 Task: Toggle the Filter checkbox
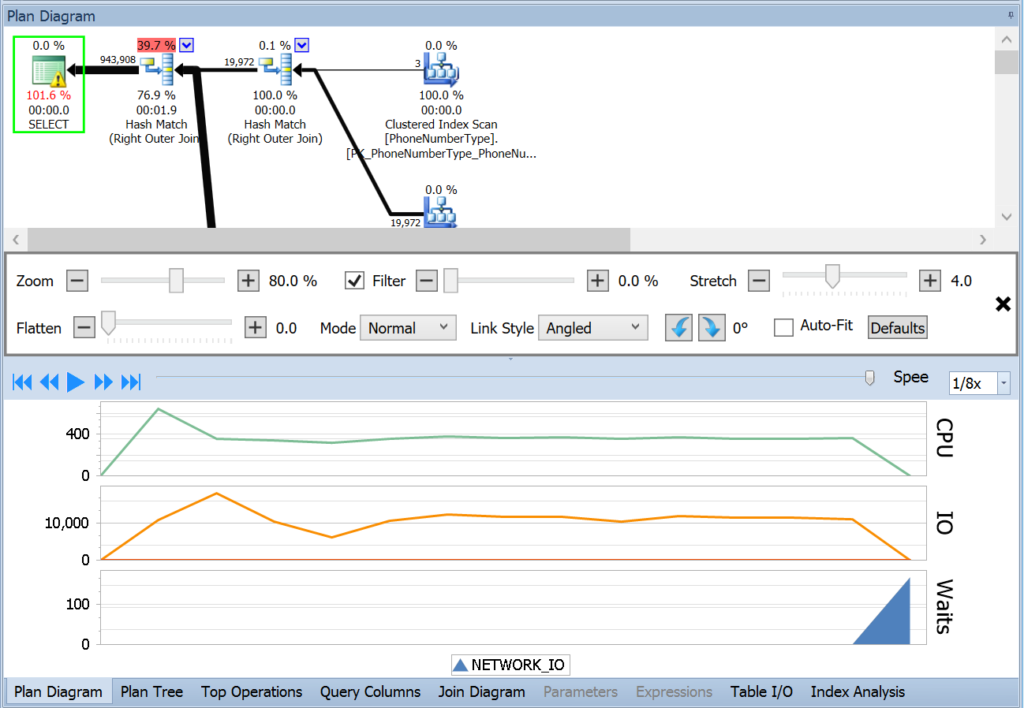pyautogui.click(x=355, y=281)
